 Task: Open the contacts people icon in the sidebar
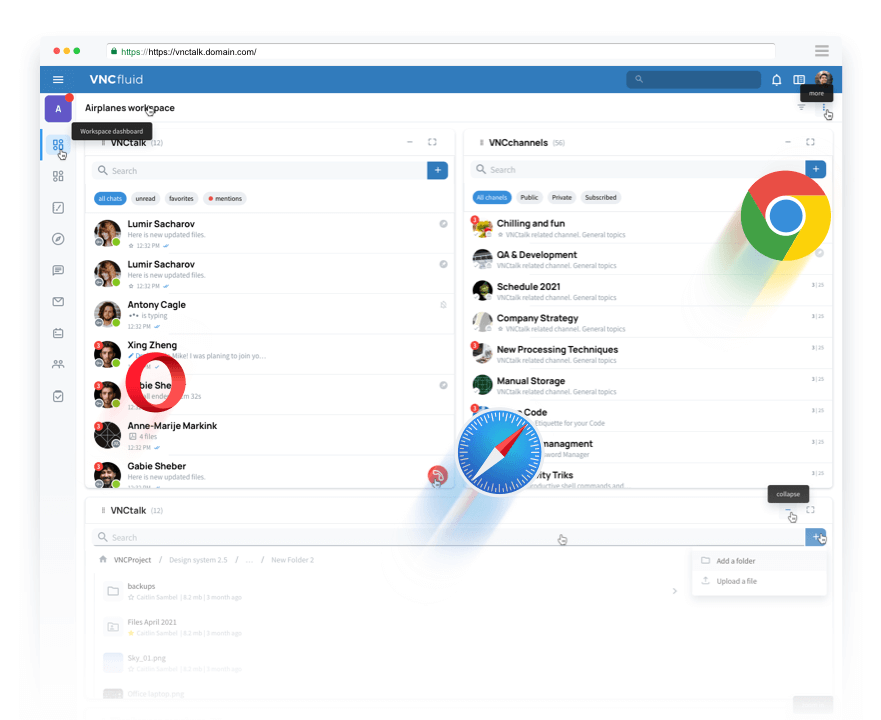(58, 364)
